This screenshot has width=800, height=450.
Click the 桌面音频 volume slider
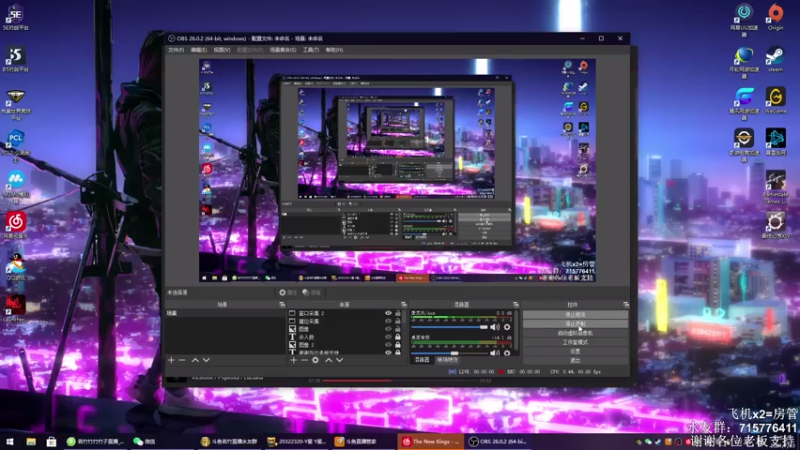pyautogui.click(x=449, y=353)
